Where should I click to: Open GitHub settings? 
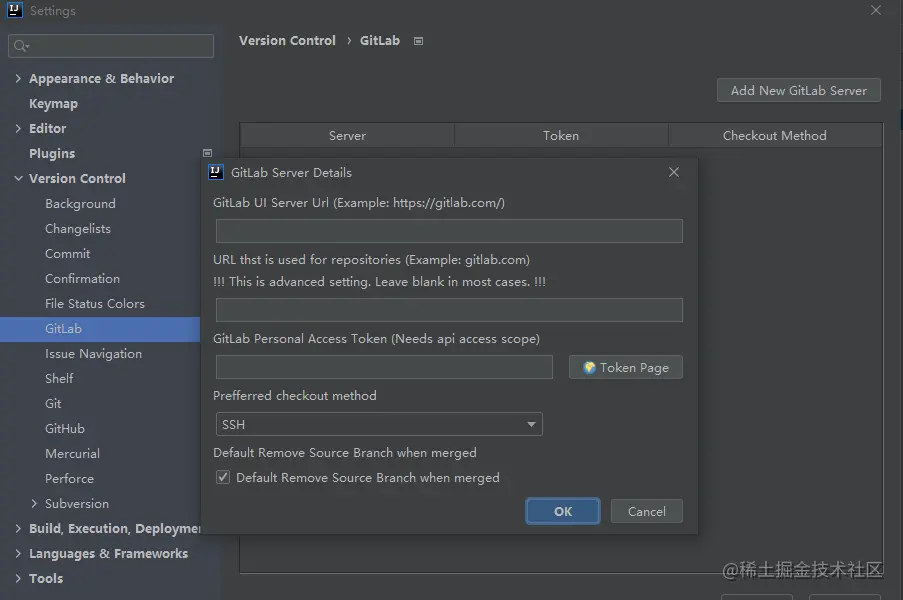[x=64, y=428]
